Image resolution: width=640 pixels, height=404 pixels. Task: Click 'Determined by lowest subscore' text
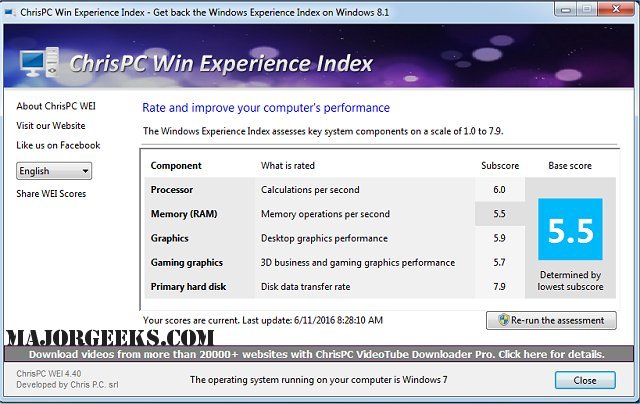coord(570,281)
